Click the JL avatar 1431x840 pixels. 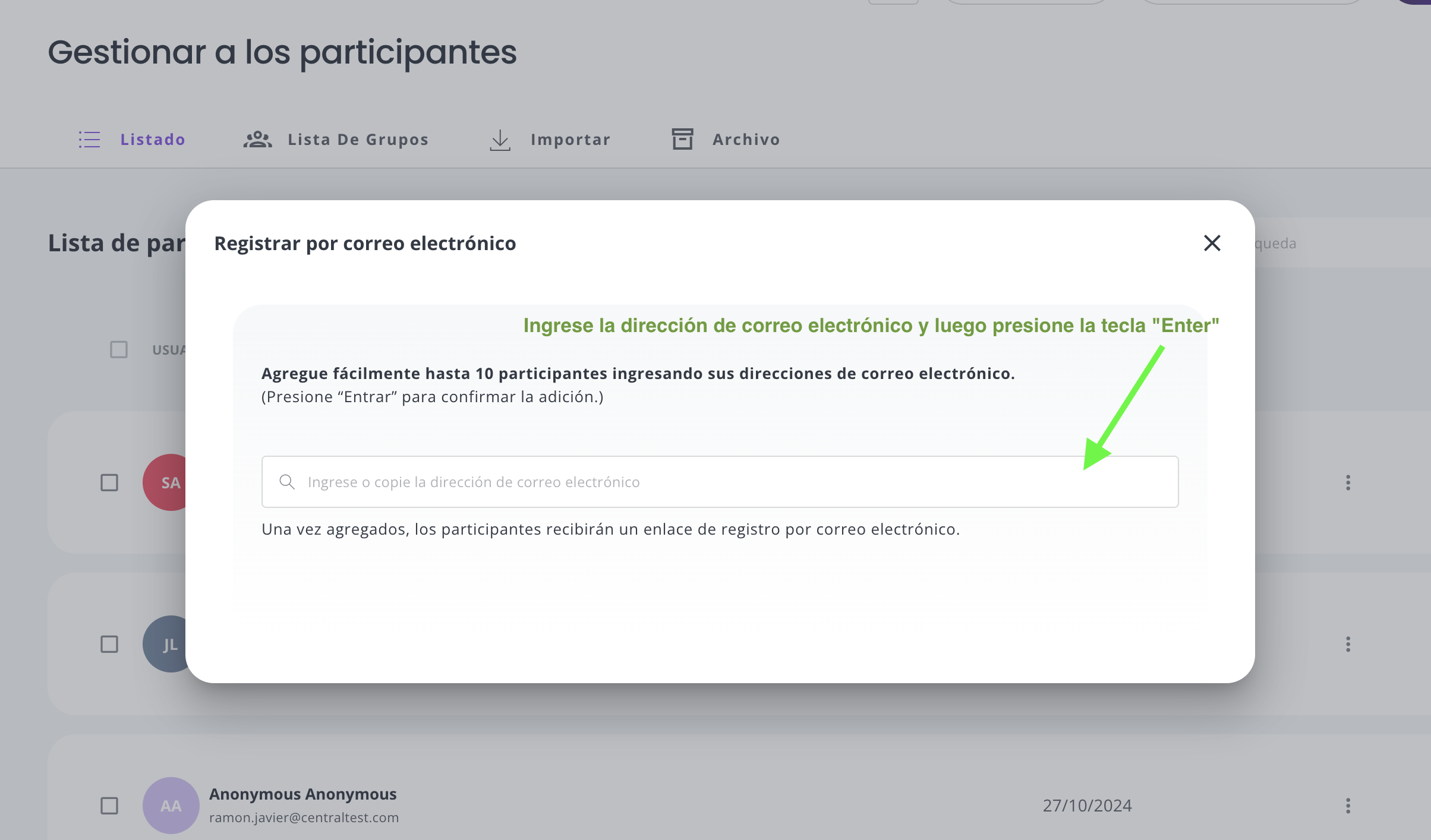tap(165, 644)
